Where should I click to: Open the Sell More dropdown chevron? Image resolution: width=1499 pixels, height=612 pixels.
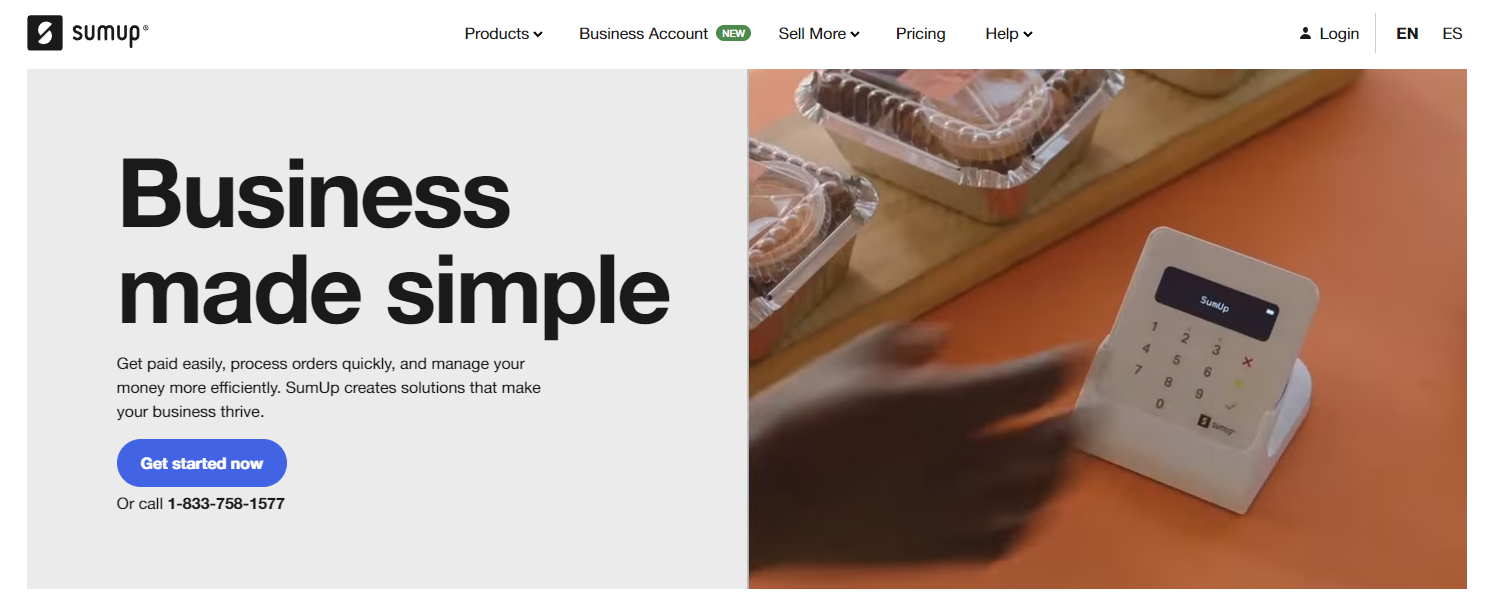[x=855, y=35]
